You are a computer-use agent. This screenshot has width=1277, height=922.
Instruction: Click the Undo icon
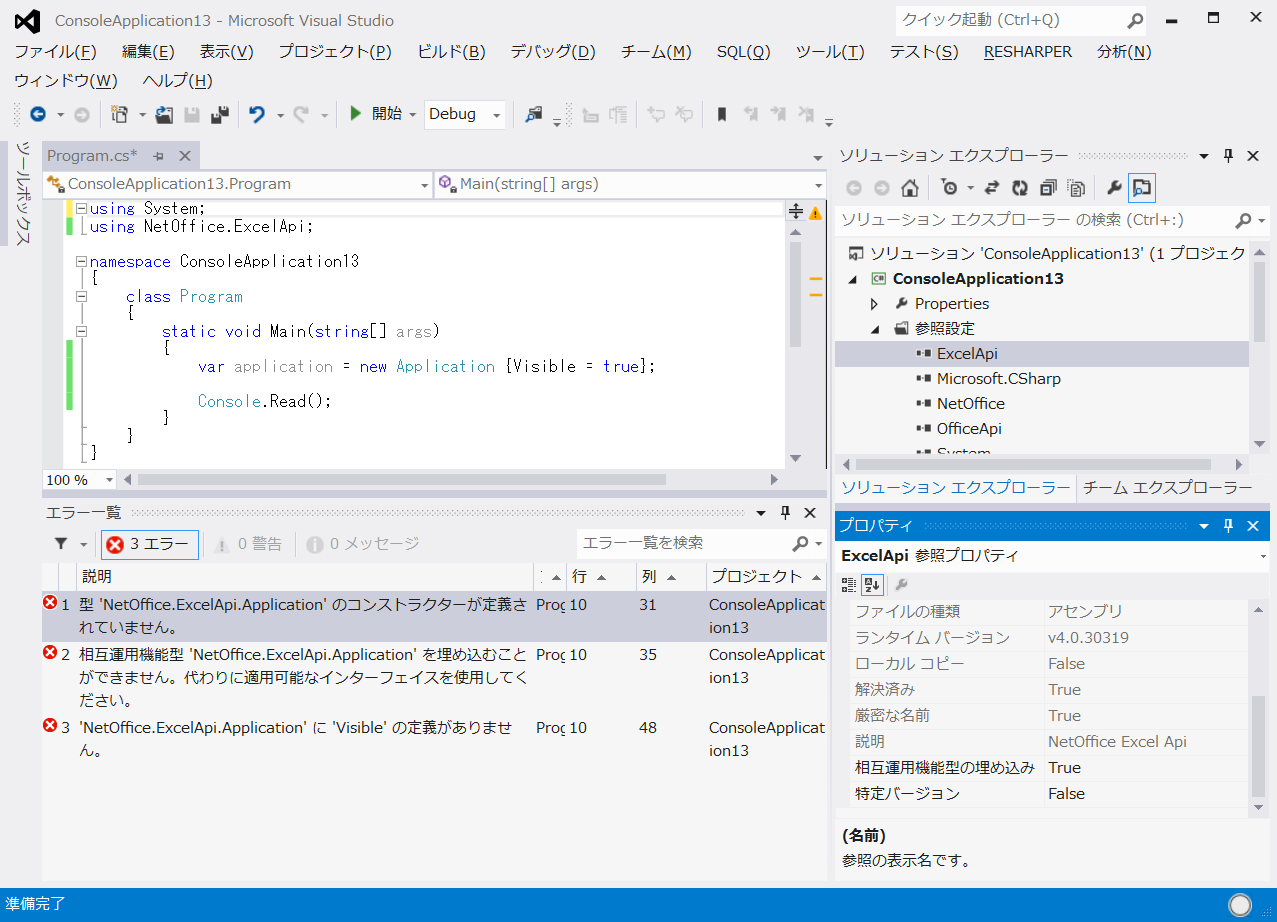click(258, 114)
